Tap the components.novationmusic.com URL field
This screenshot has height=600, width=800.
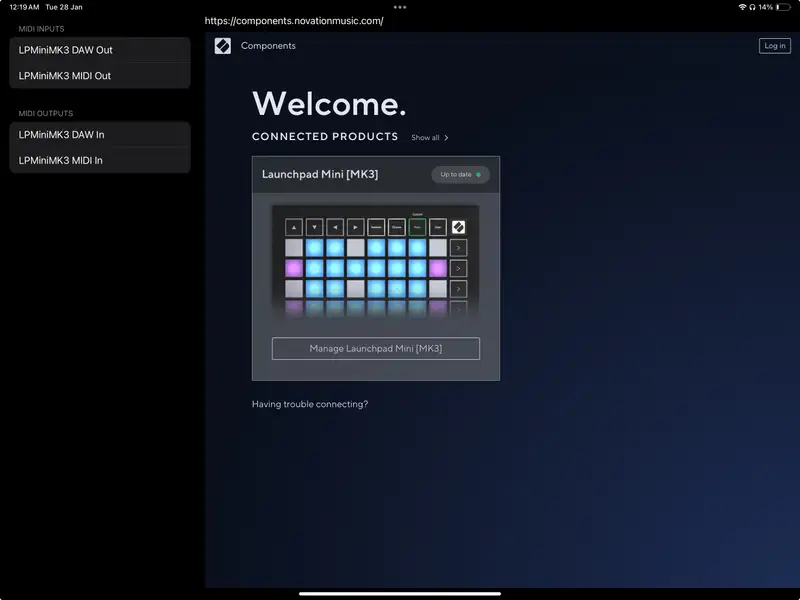(294, 21)
